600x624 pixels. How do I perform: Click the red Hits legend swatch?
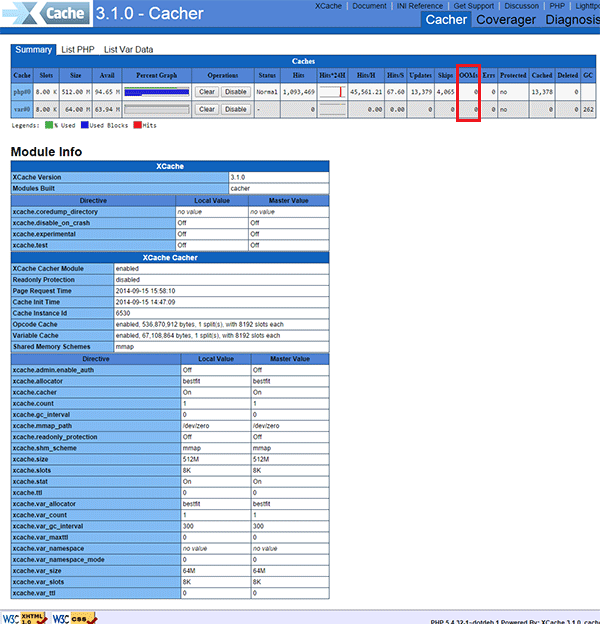137,125
